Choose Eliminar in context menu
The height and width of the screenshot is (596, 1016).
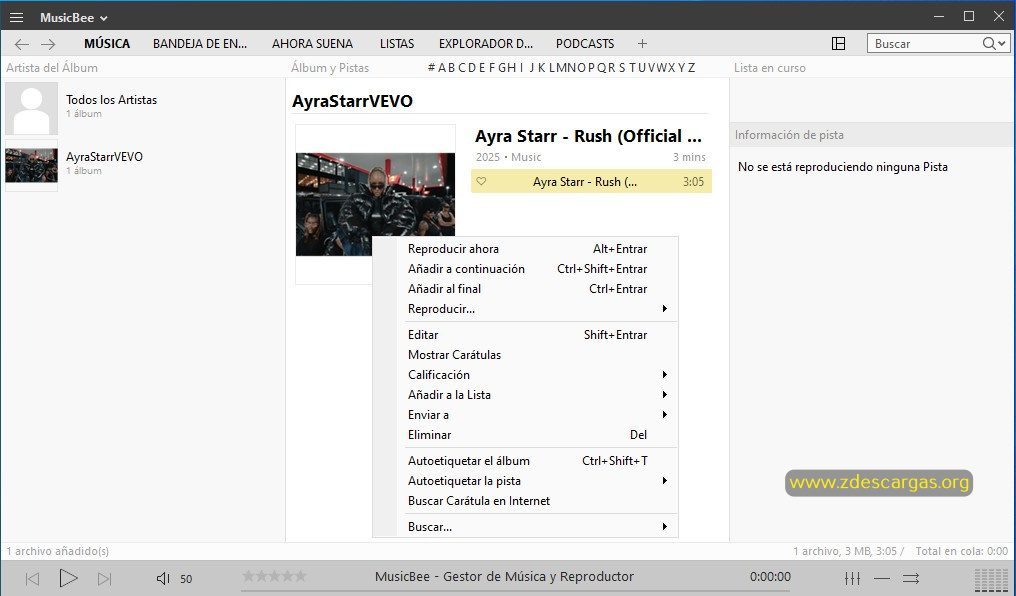click(x=525, y=435)
